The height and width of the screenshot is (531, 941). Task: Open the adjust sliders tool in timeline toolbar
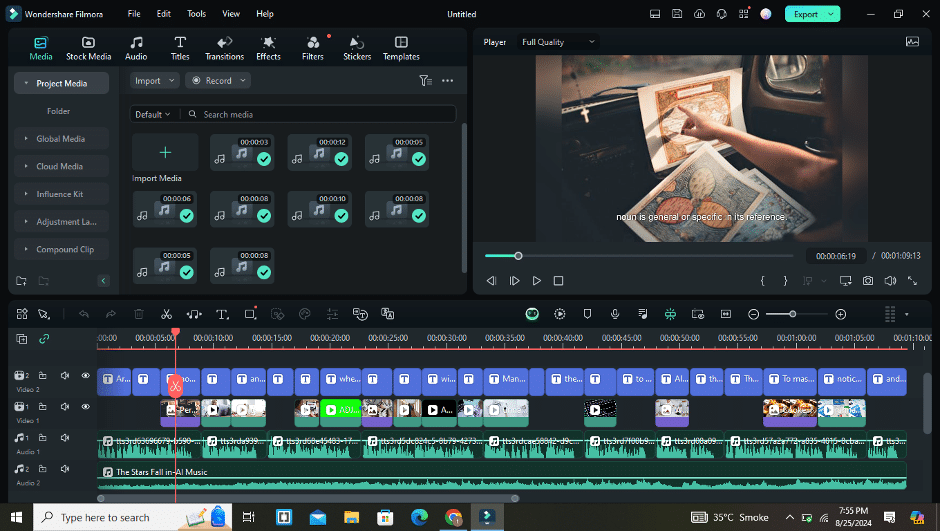(332, 314)
